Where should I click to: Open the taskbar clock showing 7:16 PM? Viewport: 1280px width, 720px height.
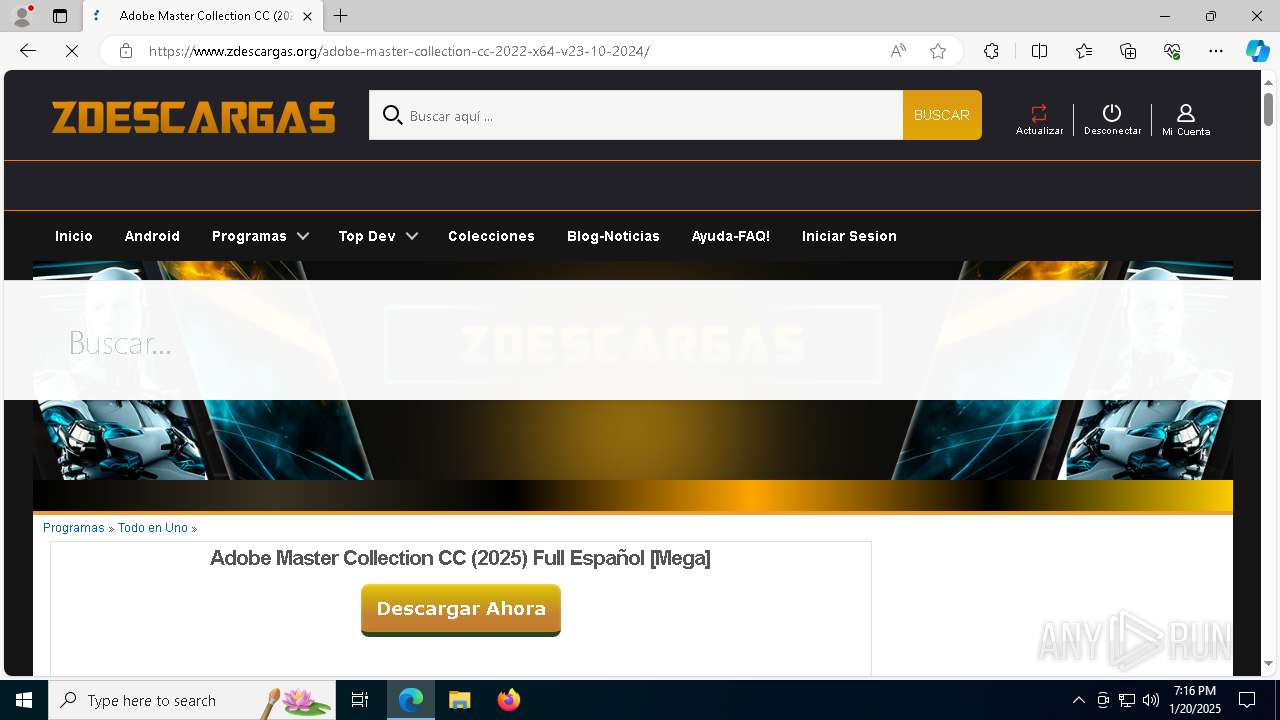pos(1197,700)
